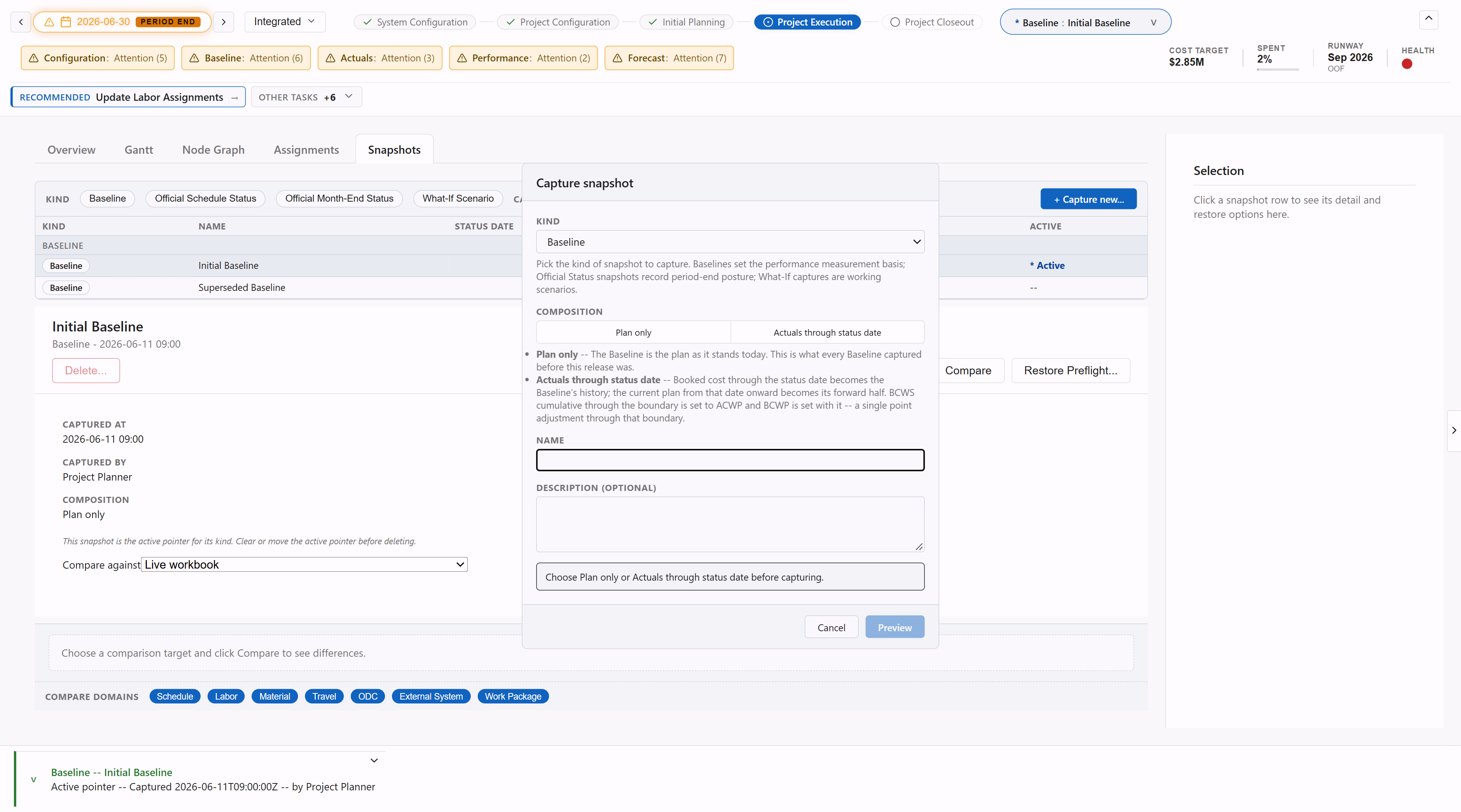The width and height of the screenshot is (1461, 812).
Task: Toggle Official Month-End Status filter chip
Action: coord(339,199)
